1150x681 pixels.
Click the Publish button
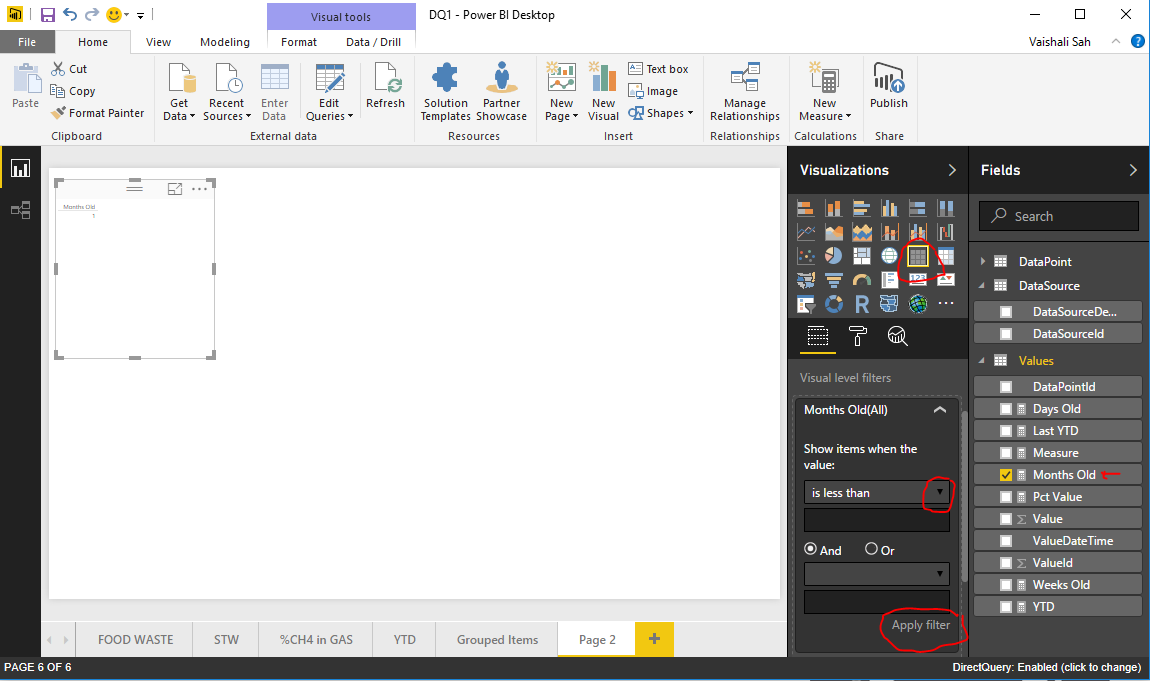click(x=889, y=86)
